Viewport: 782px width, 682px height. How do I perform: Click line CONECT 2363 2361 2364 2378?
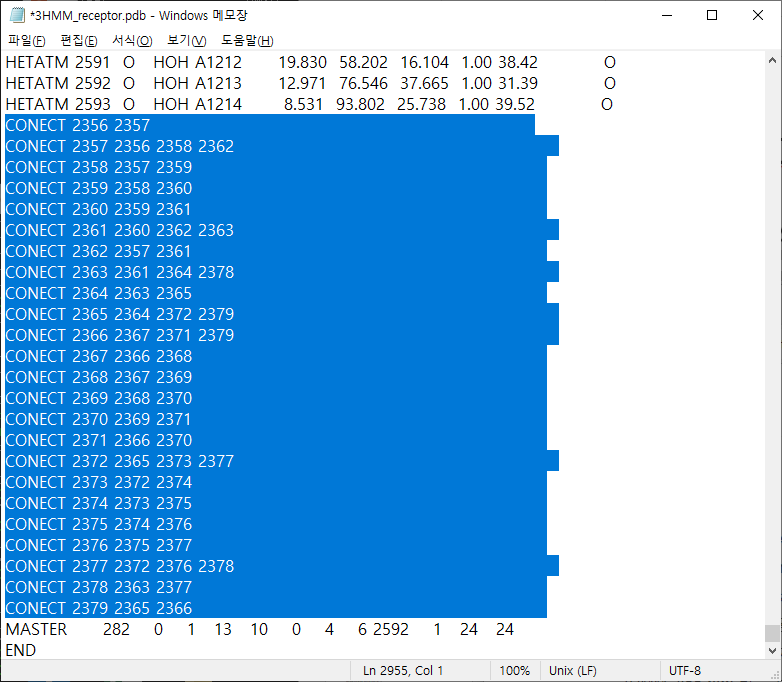[120, 272]
